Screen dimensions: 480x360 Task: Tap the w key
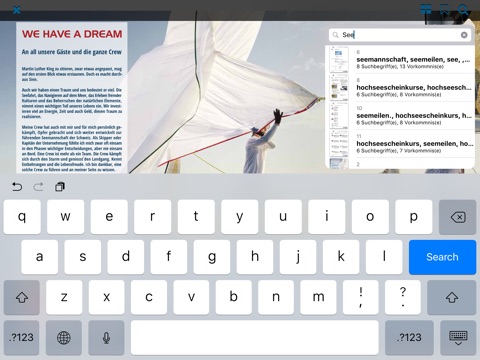pos(65,217)
